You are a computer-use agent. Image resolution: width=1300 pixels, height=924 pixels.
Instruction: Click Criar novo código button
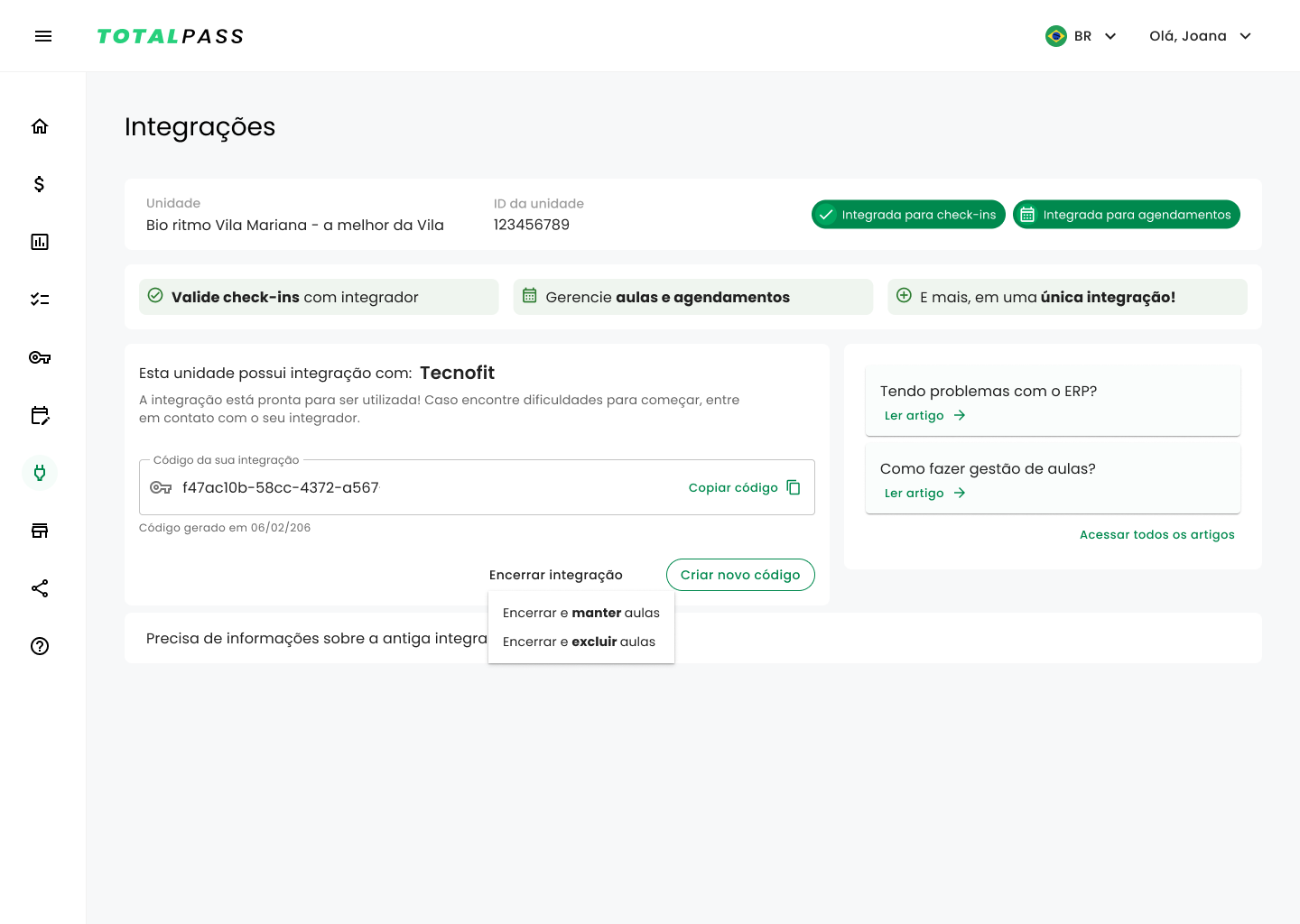pyautogui.click(x=740, y=575)
